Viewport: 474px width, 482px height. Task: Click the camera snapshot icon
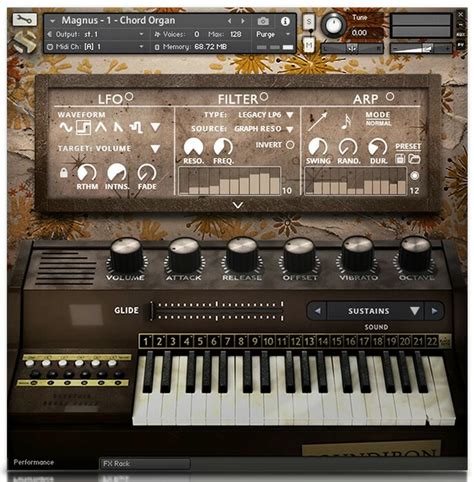[x=263, y=21]
